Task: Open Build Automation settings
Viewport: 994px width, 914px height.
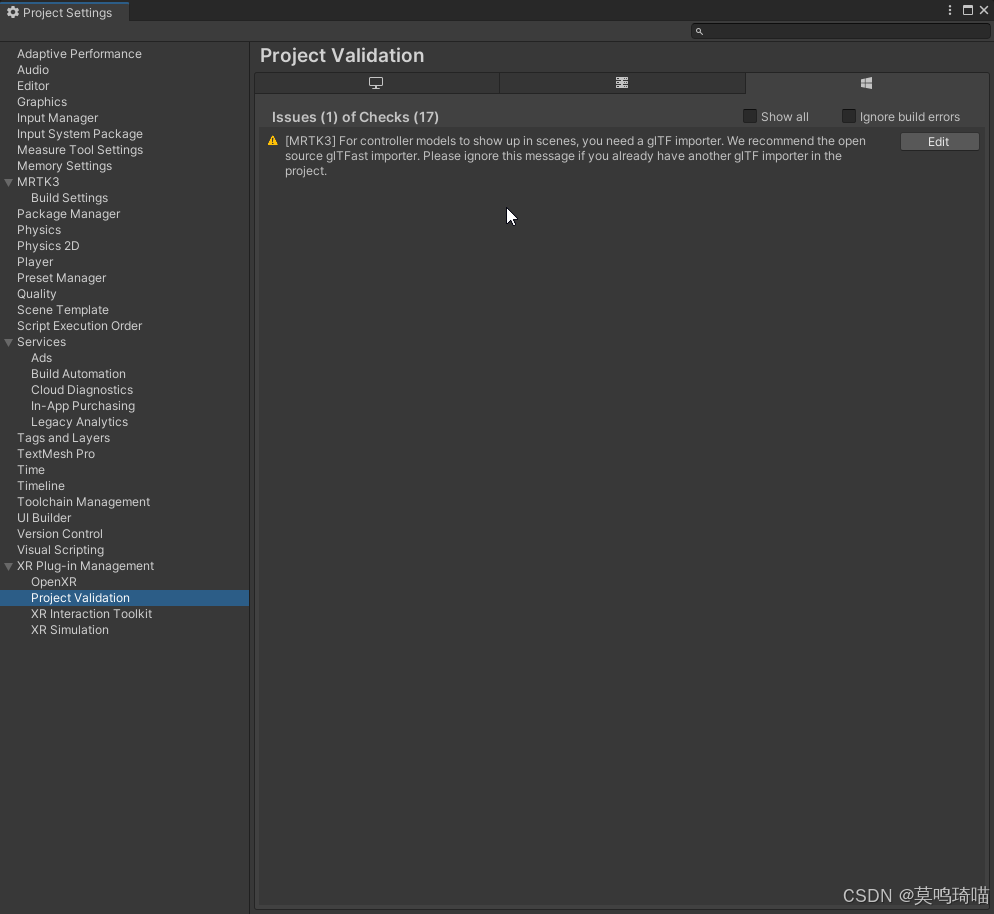Action: tap(79, 373)
